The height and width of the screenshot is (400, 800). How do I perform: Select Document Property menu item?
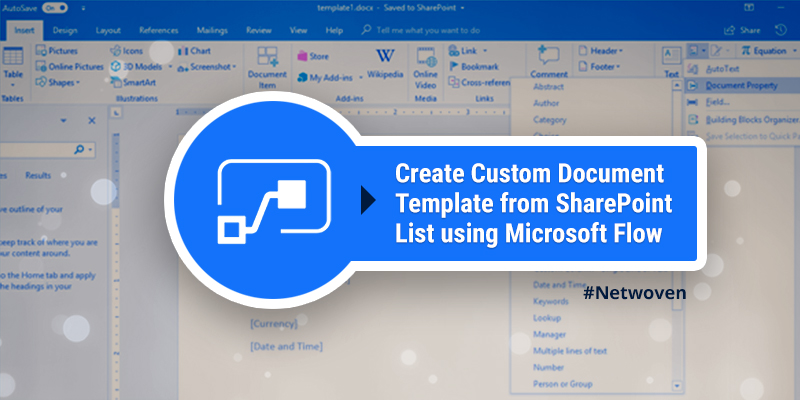click(742, 86)
